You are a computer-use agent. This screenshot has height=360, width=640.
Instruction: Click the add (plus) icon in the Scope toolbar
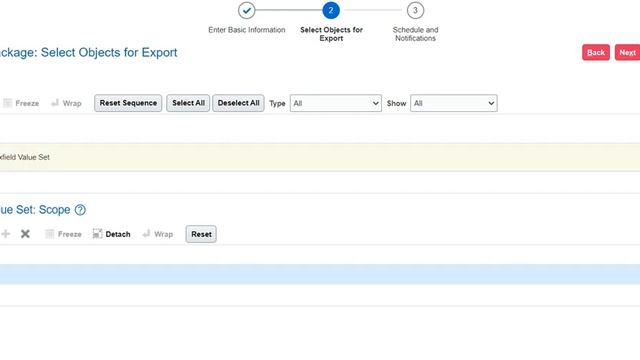coord(6,234)
